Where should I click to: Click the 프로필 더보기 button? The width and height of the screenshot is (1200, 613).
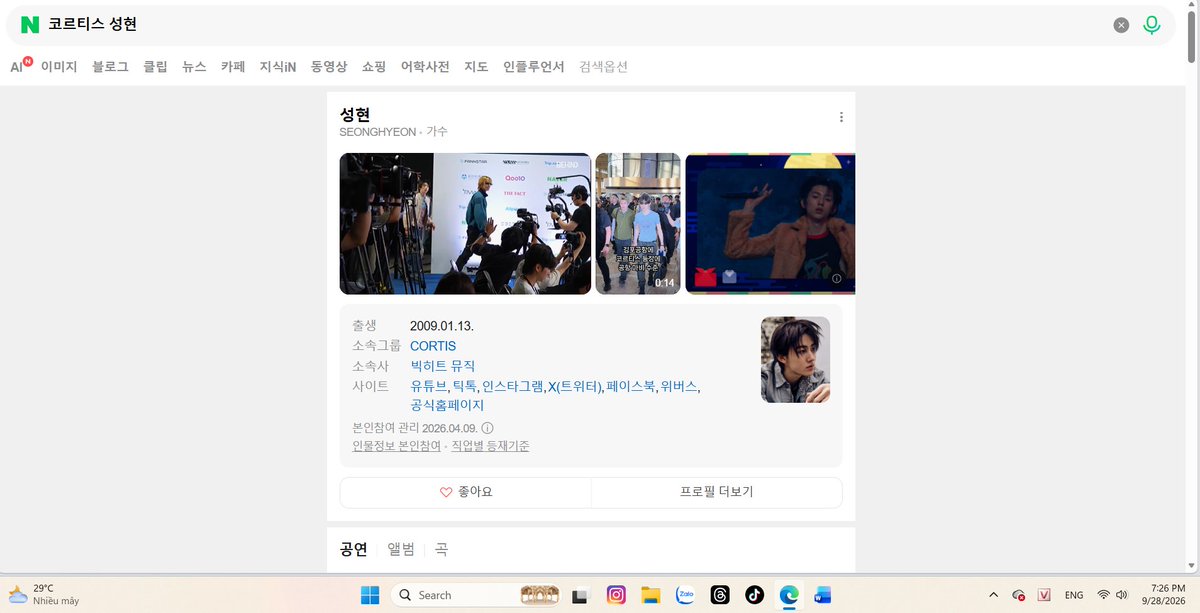(x=717, y=492)
